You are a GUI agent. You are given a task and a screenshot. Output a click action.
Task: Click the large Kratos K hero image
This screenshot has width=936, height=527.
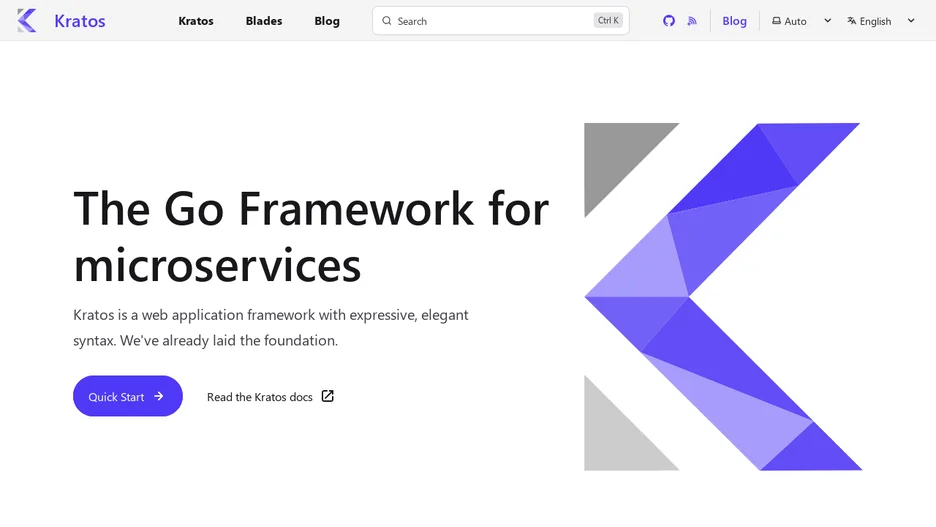[723, 297]
